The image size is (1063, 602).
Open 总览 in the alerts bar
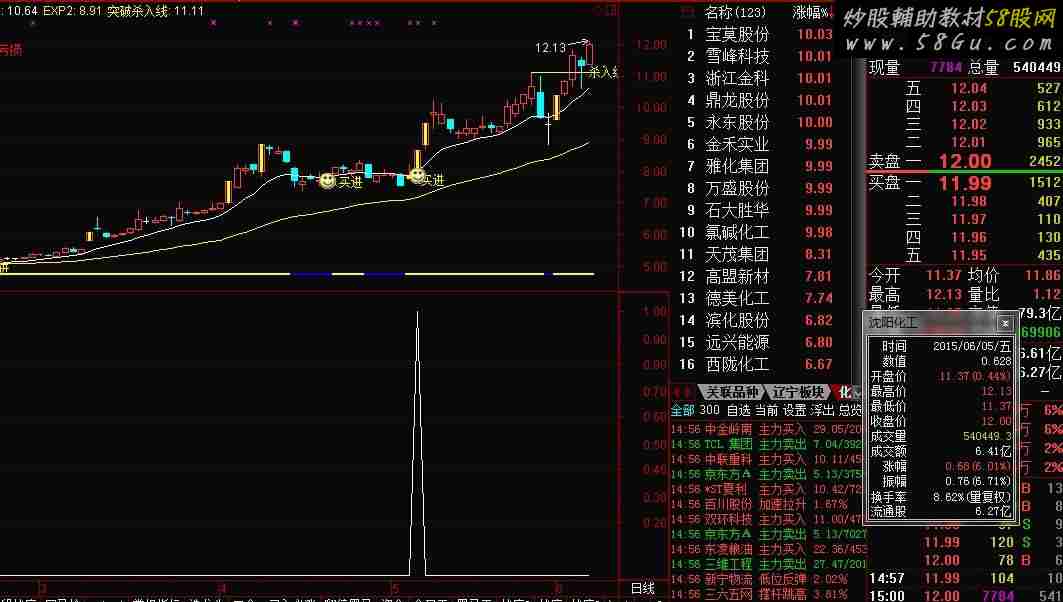coord(849,410)
